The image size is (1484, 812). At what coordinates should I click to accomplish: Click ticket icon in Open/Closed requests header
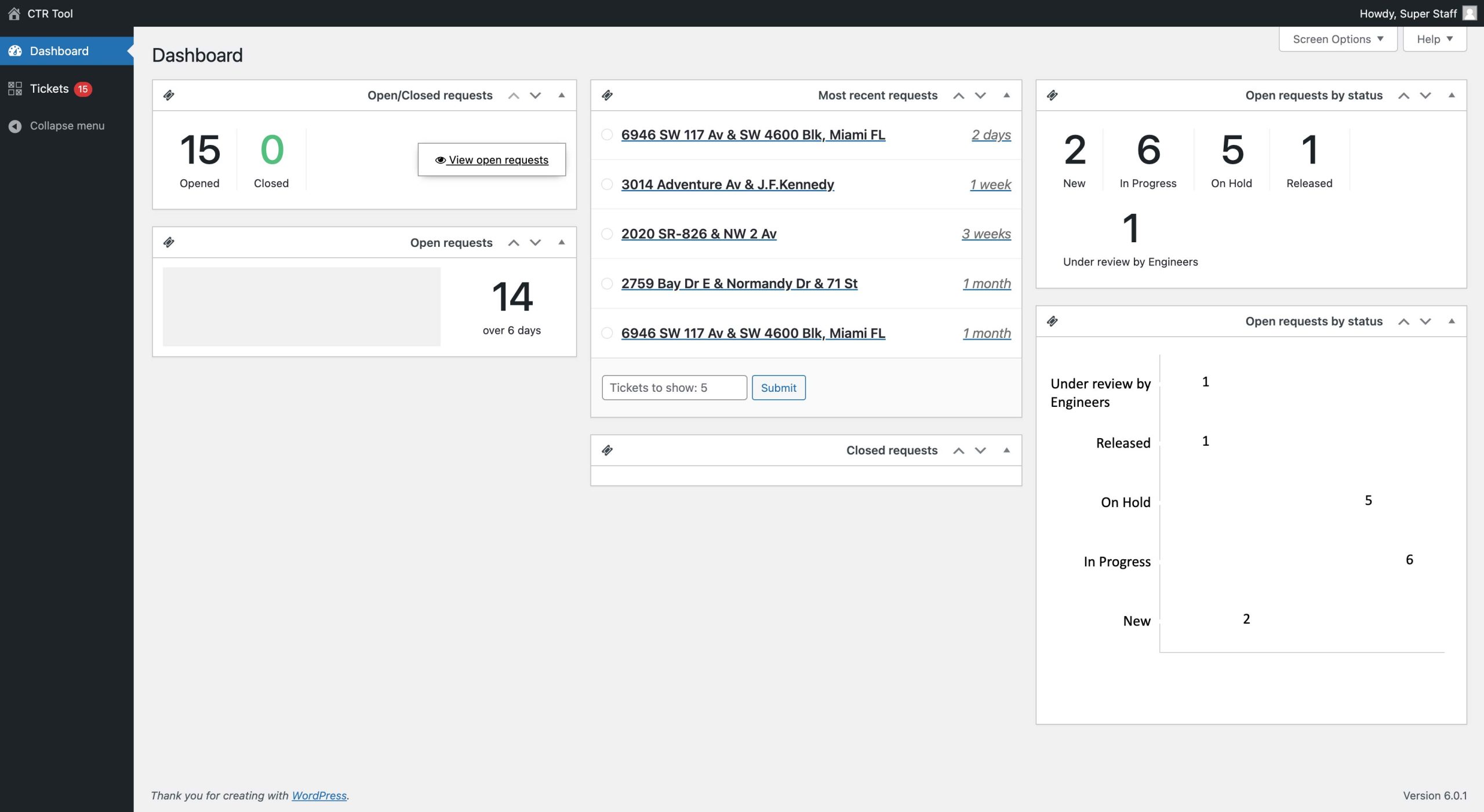click(x=169, y=95)
